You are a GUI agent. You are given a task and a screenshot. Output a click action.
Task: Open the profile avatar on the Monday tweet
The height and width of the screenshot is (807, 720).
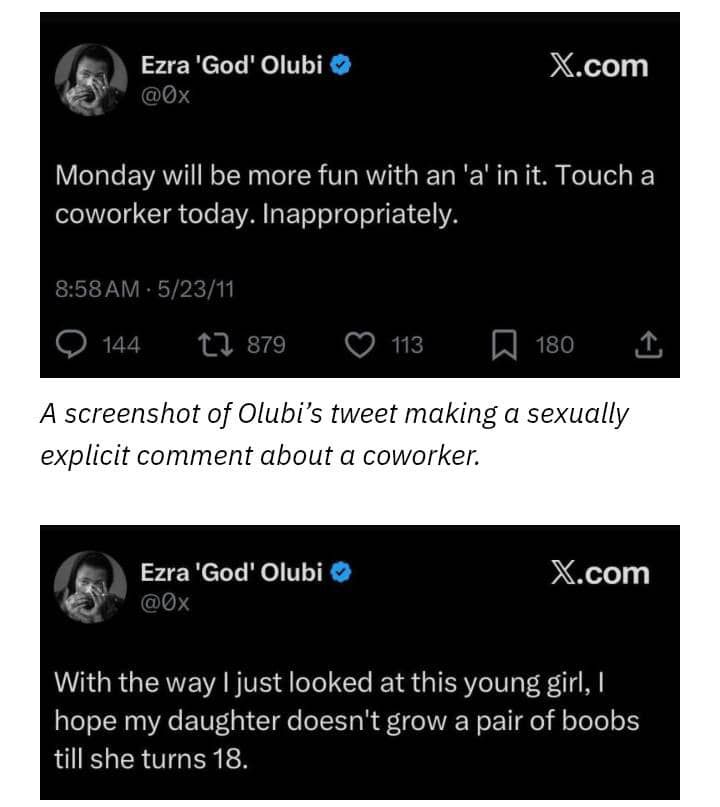coord(90,80)
